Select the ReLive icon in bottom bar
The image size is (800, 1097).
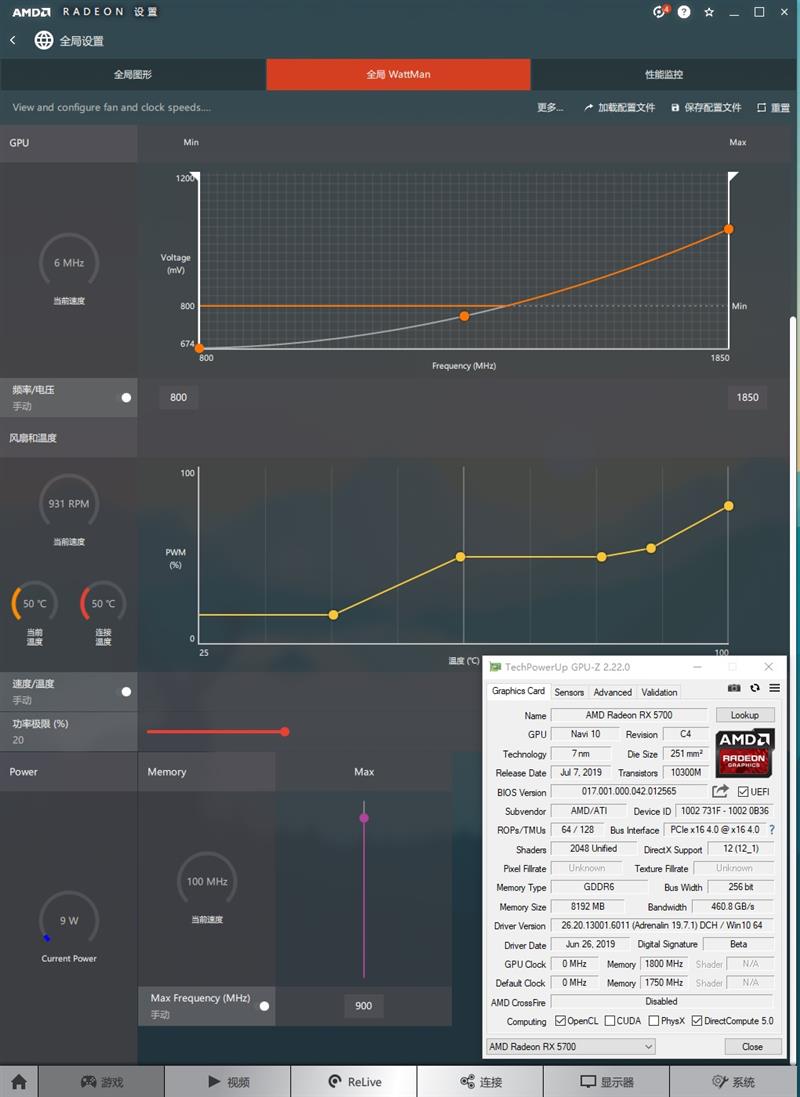click(354, 1081)
